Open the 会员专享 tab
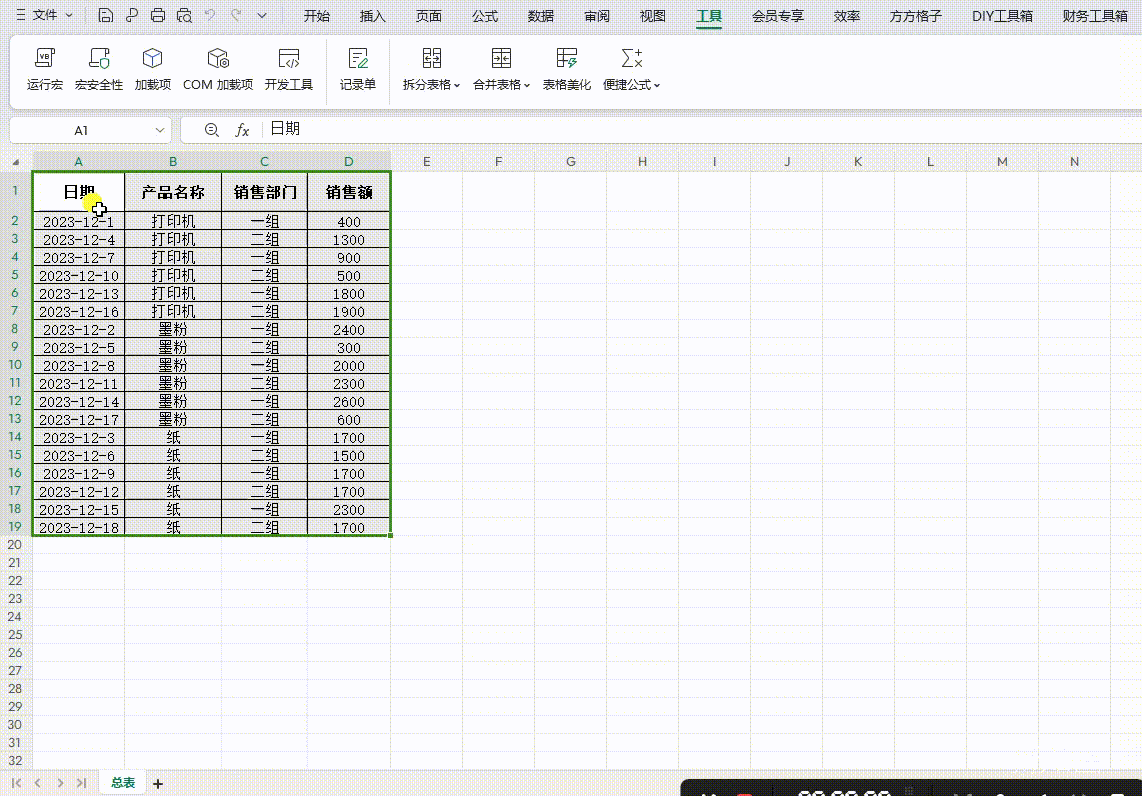Image resolution: width=1142 pixels, height=796 pixels. click(778, 16)
